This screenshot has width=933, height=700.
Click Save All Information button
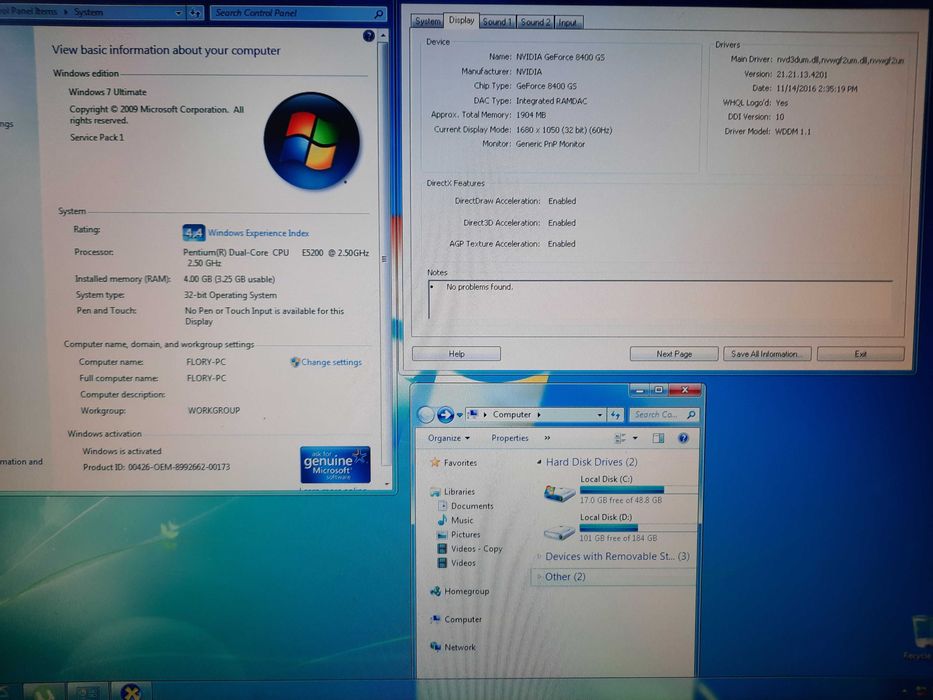pos(767,354)
